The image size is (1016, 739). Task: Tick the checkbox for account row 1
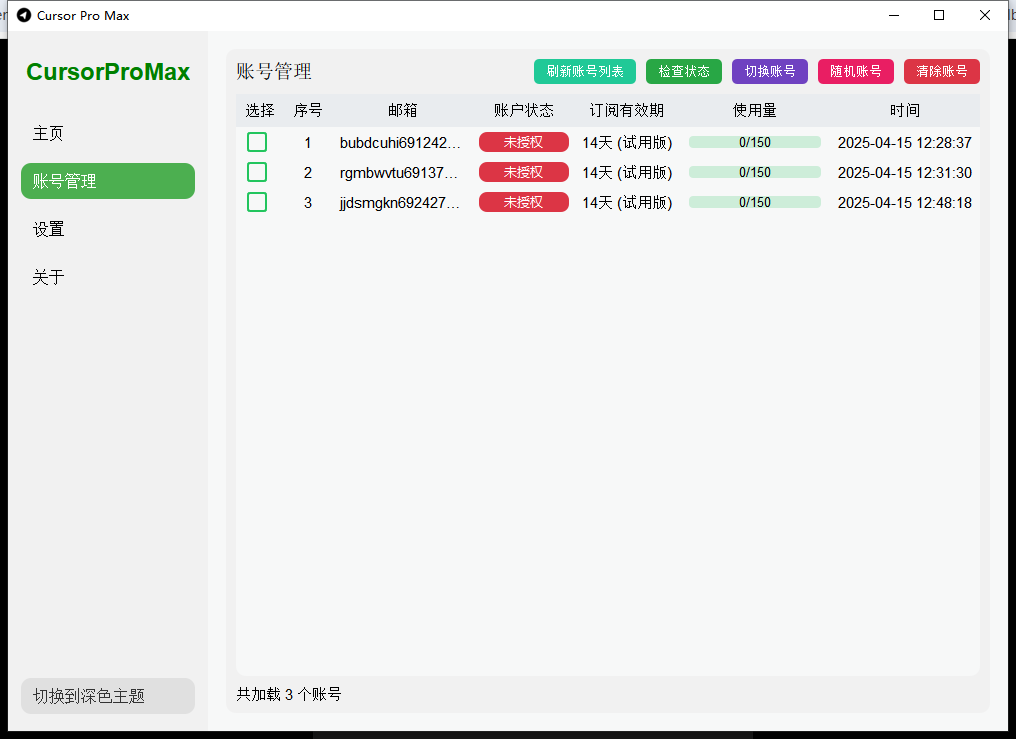click(x=257, y=142)
